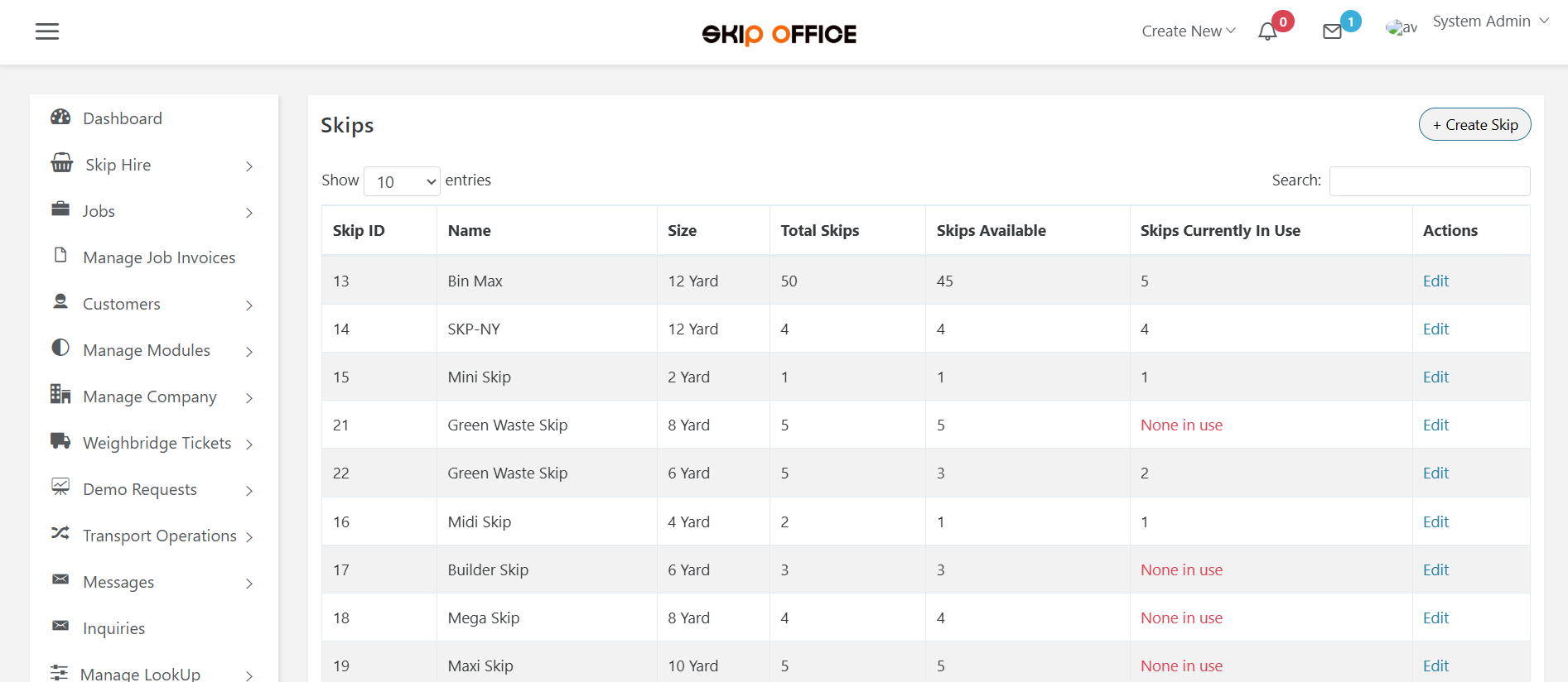Expand the Manage Company submenu chevron
The width and height of the screenshot is (1568, 692).
[x=249, y=398]
